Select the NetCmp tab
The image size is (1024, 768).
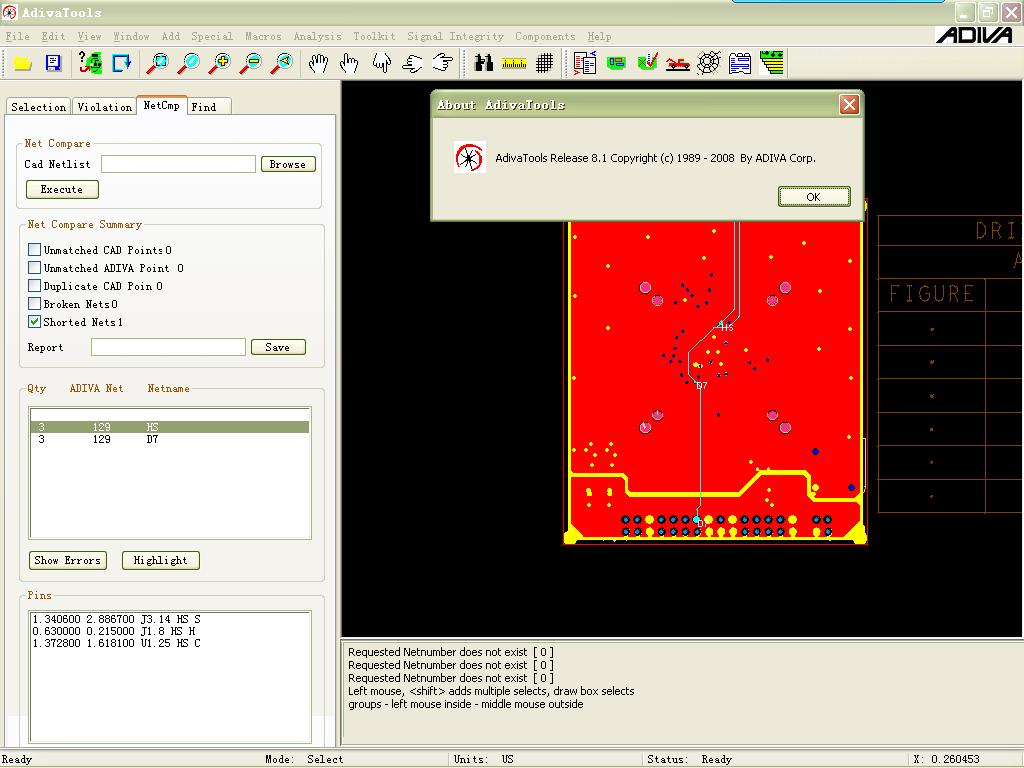click(x=161, y=105)
